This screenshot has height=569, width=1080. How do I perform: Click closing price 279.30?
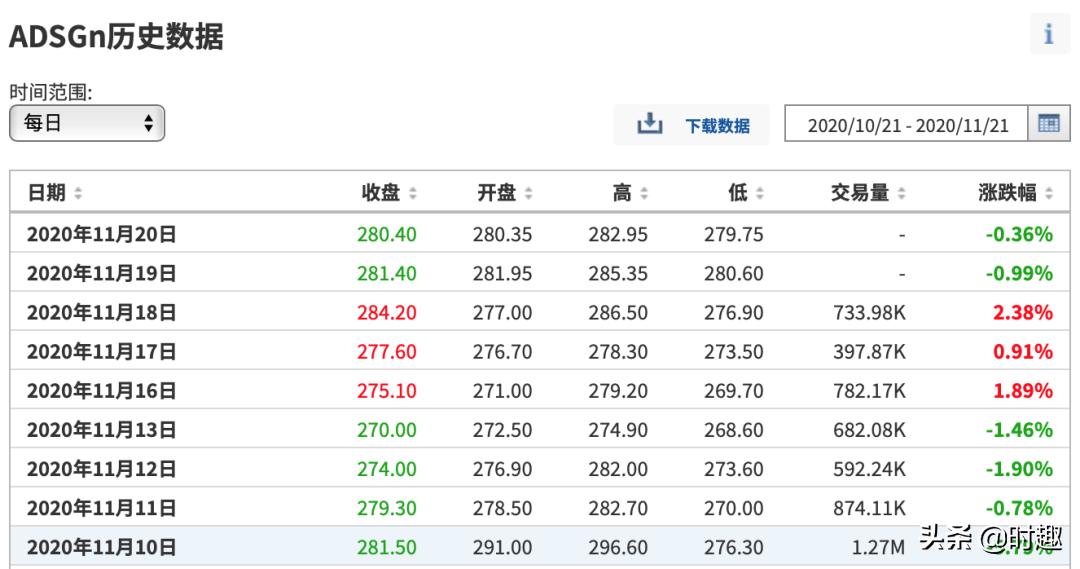[386, 508]
